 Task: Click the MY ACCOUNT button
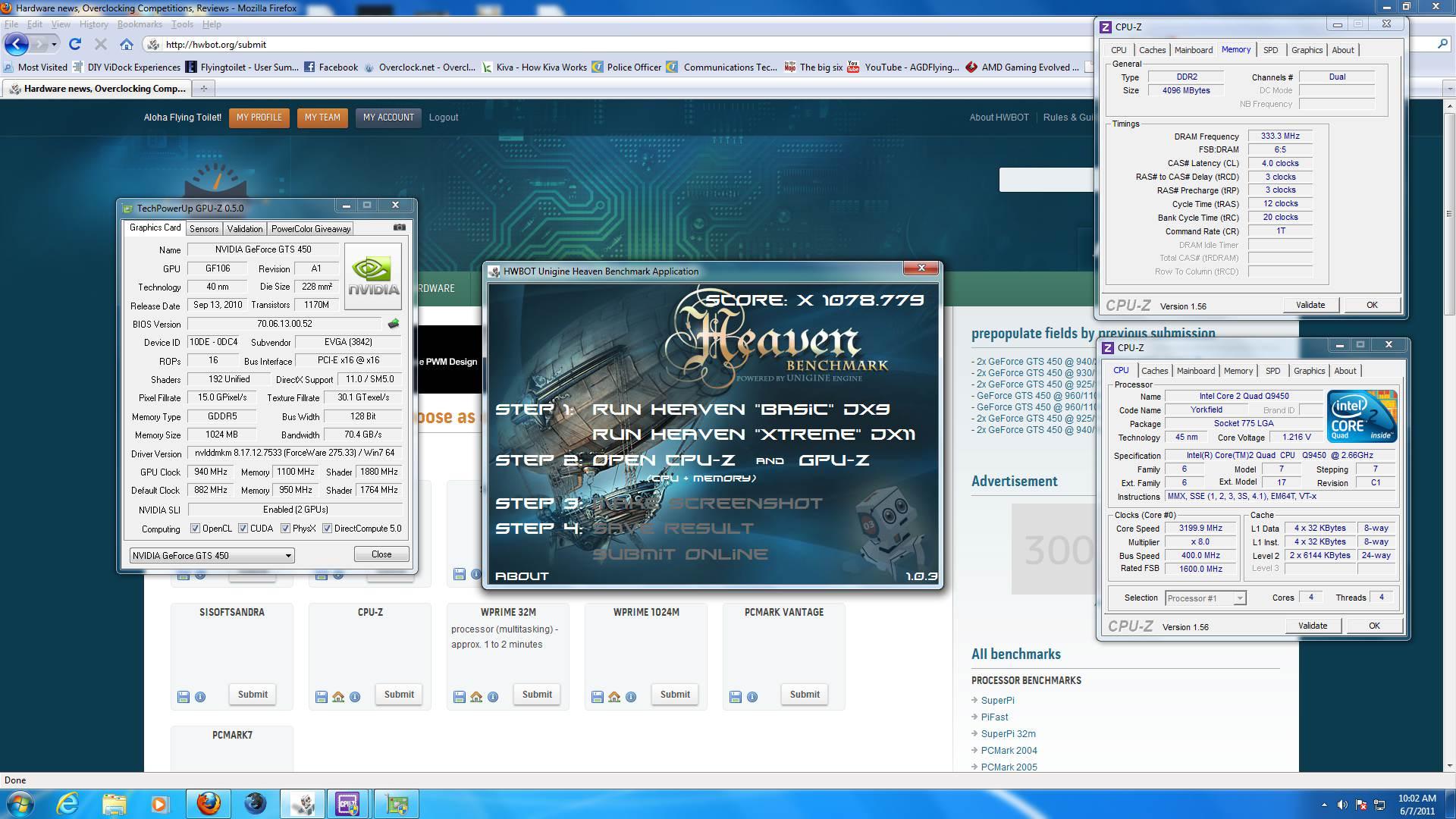(388, 118)
